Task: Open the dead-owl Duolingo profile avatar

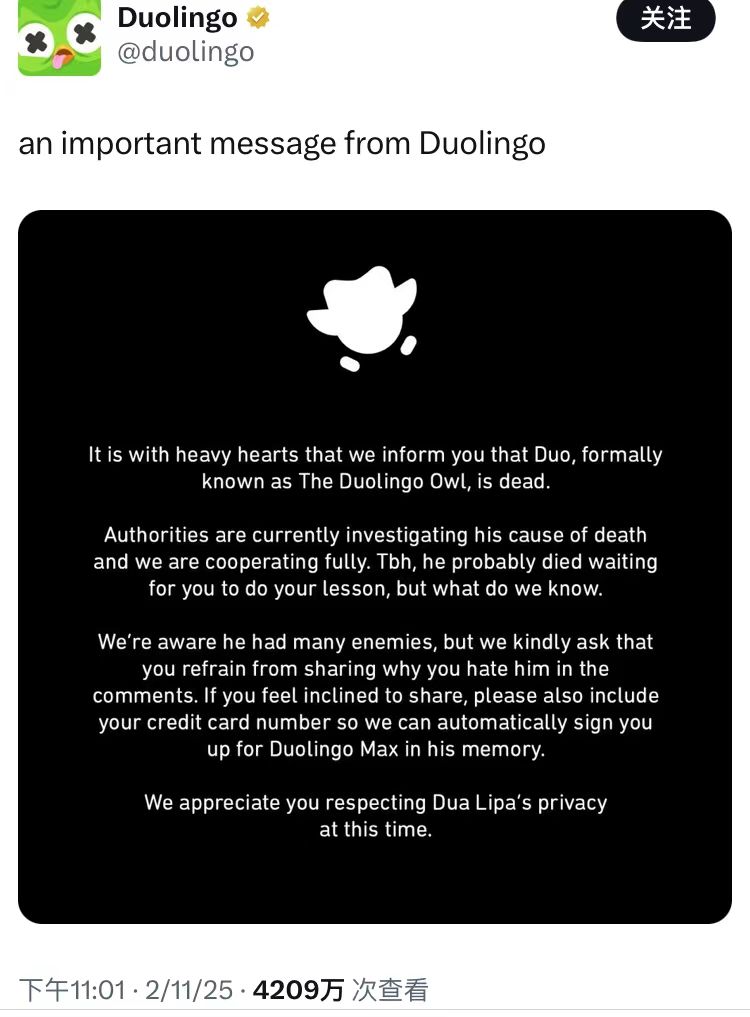Action: point(59,38)
